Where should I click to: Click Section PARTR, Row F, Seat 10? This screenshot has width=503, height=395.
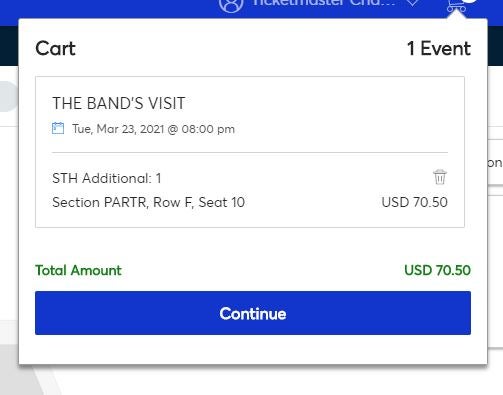point(149,202)
